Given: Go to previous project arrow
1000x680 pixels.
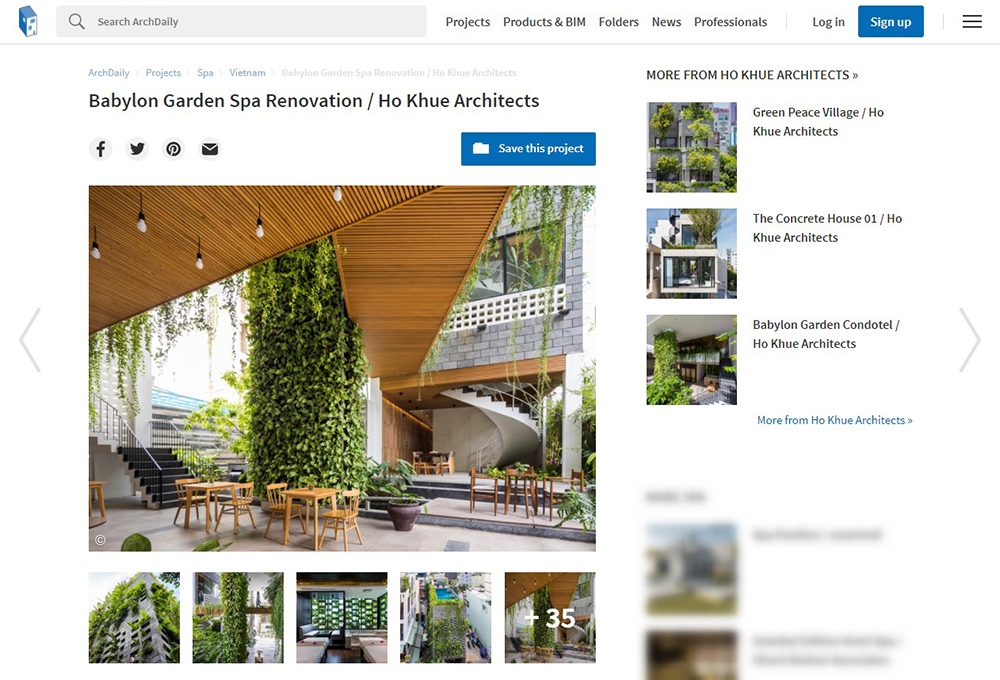Looking at the screenshot, I should pyautogui.click(x=30, y=340).
